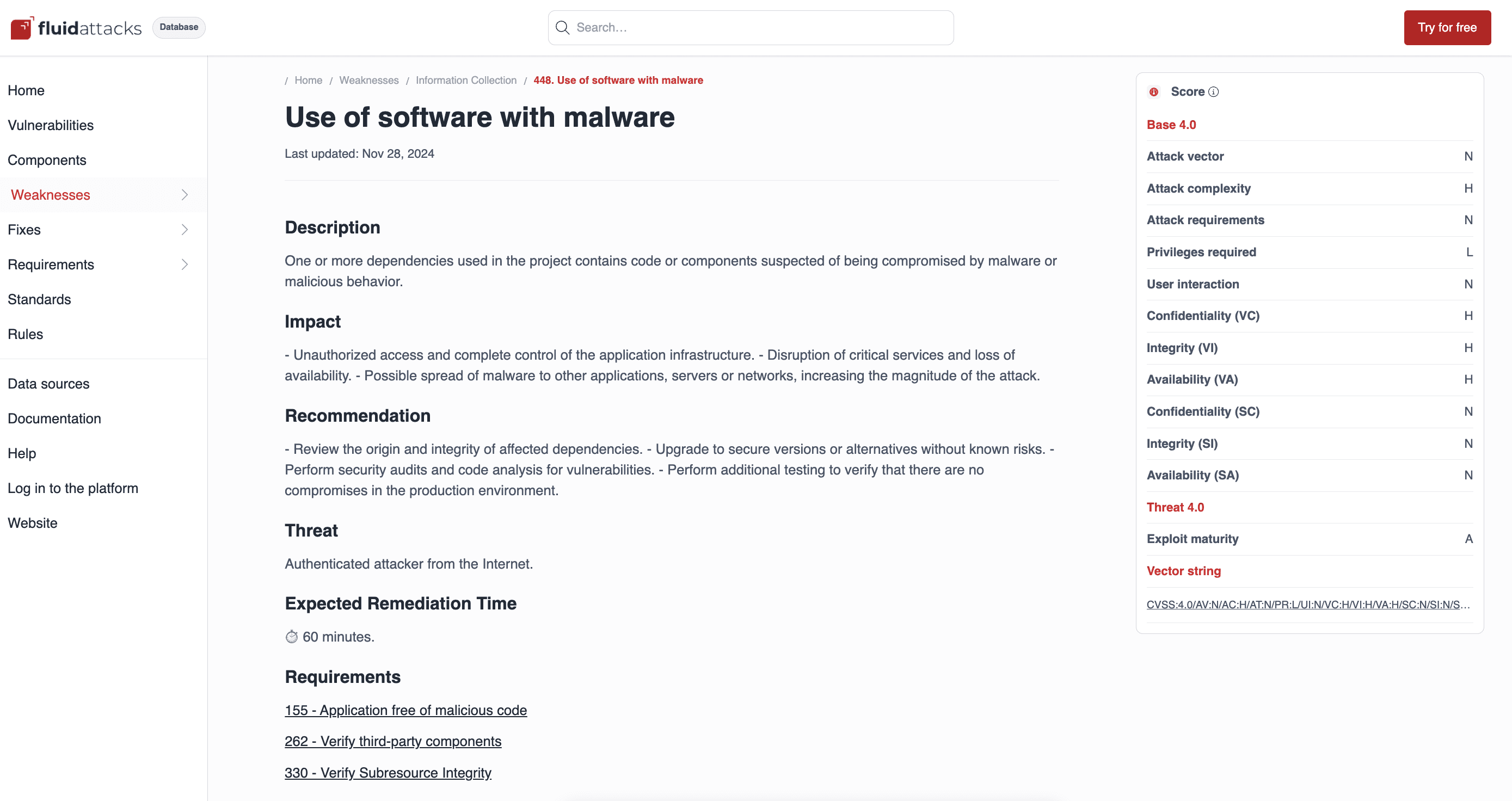Click the search magnifier icon
Image resolution: width=1512 pixels, height=801 pixels.
[x=562, y=28]
